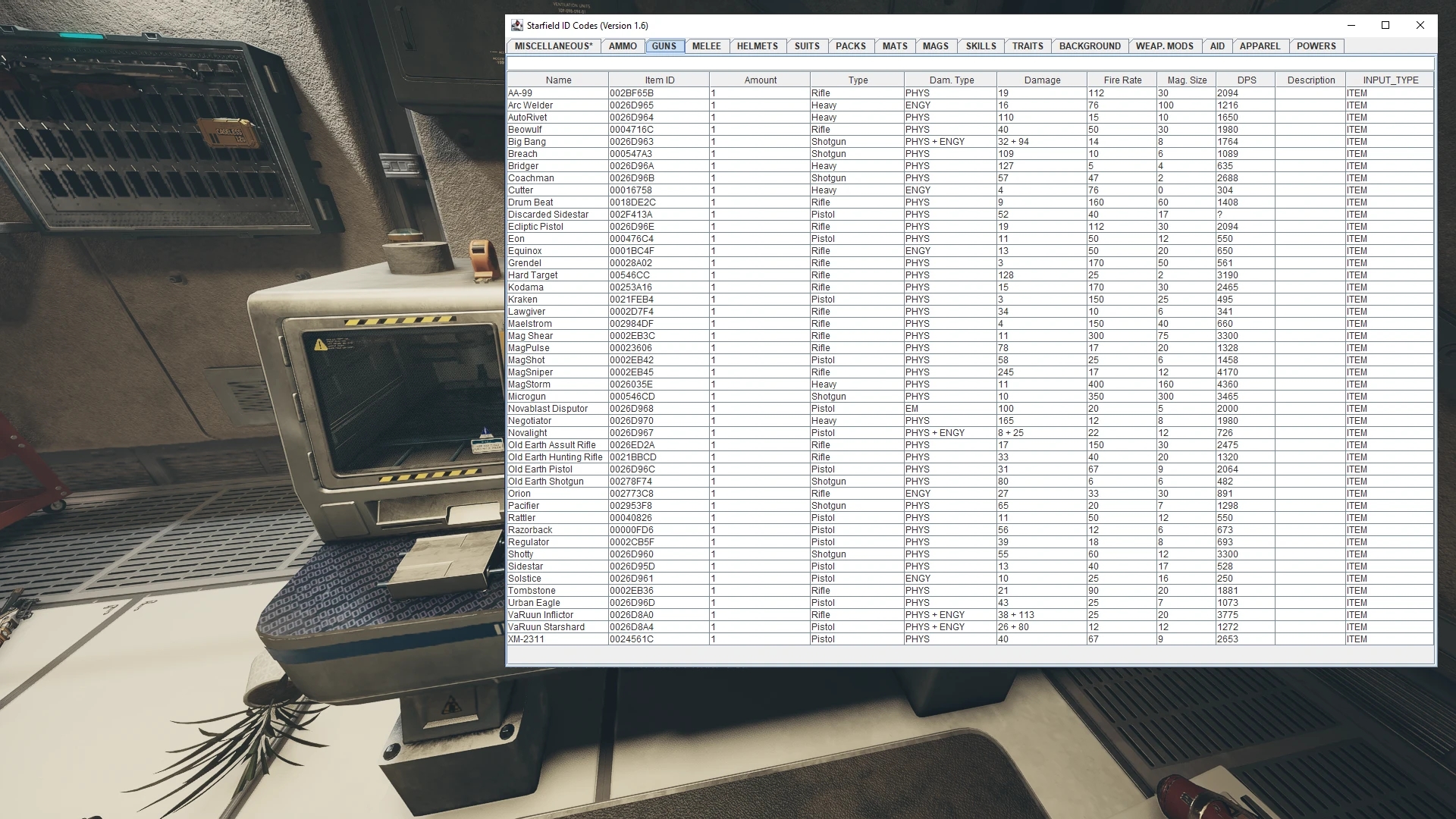Click the Old Earth Shotgun name cell

[x=557, y=482]
